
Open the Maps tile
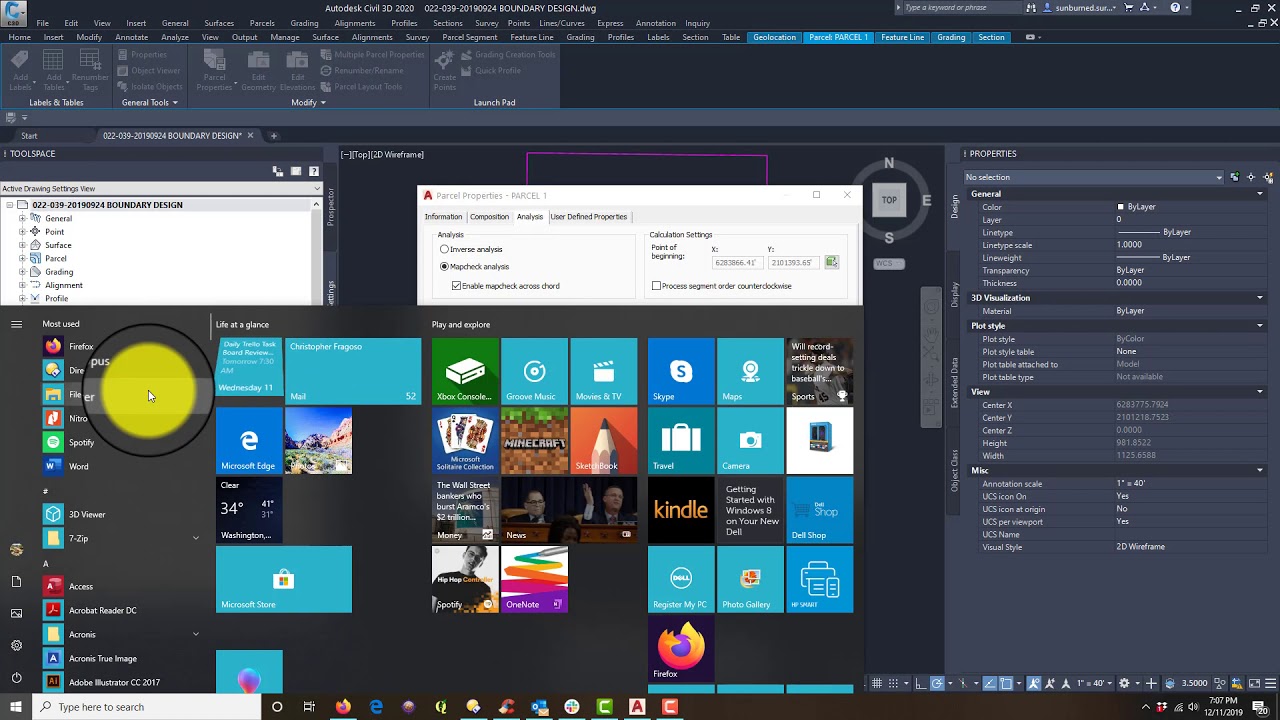(750, 371)
